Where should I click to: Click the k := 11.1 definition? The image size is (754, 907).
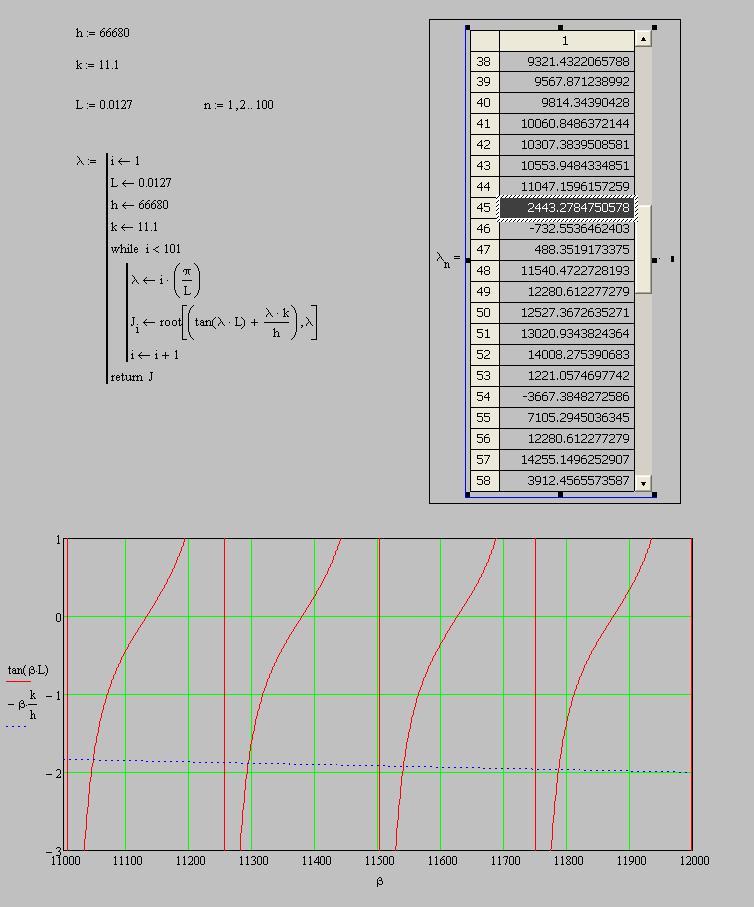click(97, 65)
